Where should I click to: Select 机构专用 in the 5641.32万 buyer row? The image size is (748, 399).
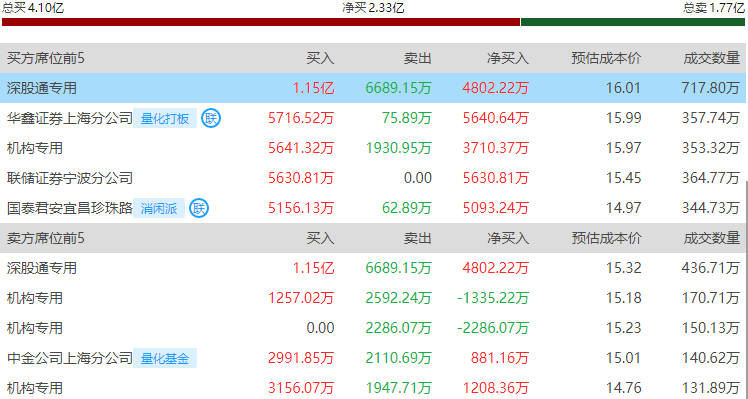(x=35, y=148)
